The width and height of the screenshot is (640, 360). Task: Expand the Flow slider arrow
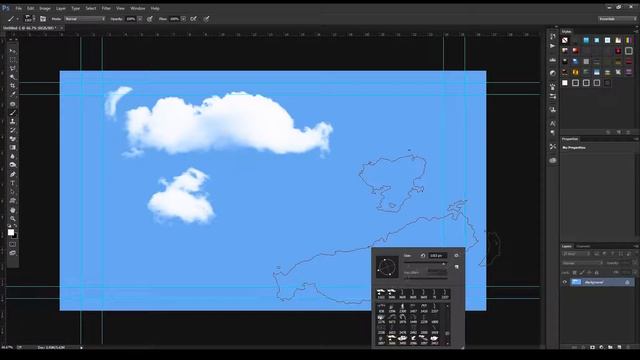(184, 19)
